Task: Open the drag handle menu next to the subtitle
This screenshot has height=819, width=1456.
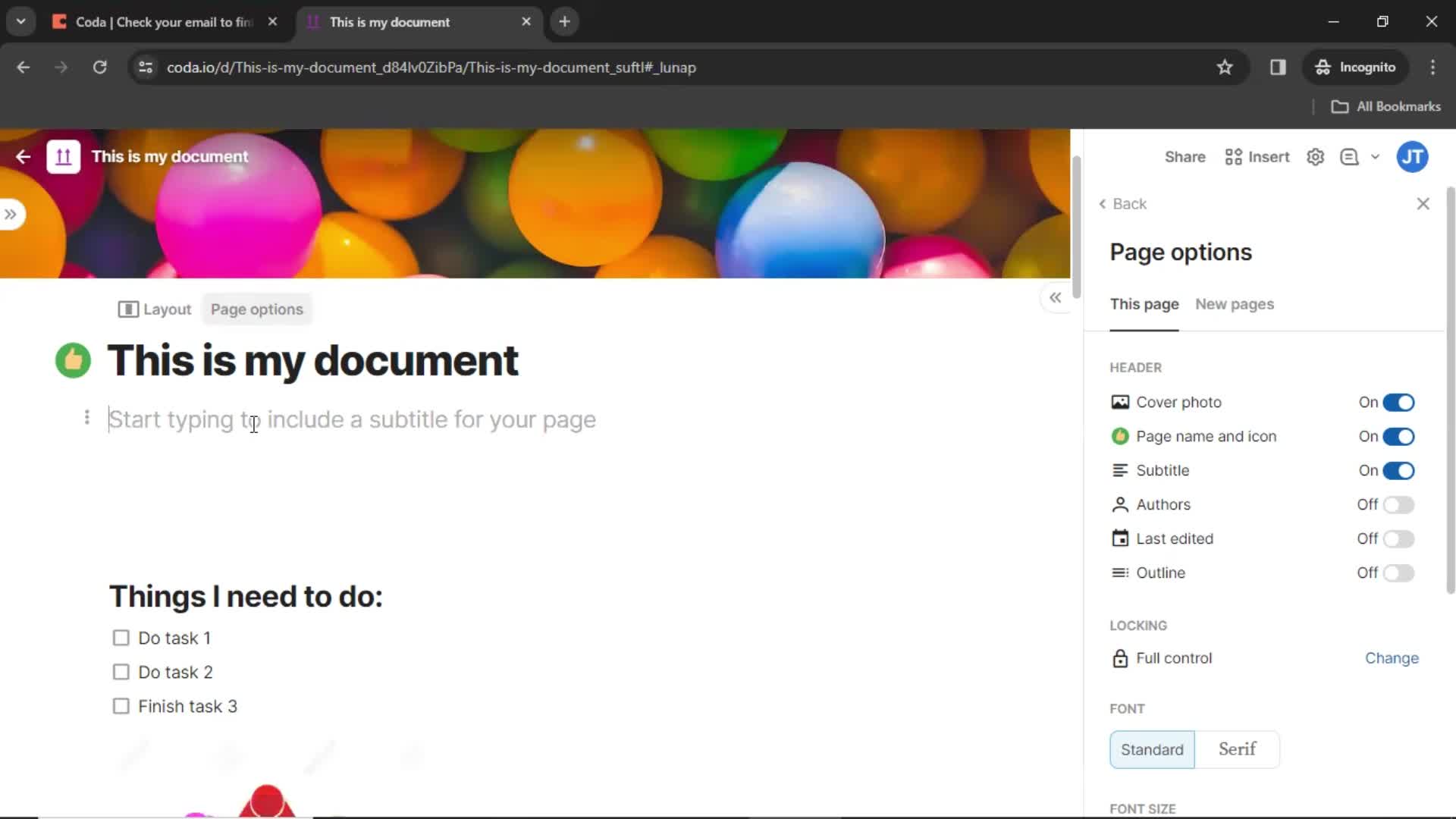Action: click(87, 418)
